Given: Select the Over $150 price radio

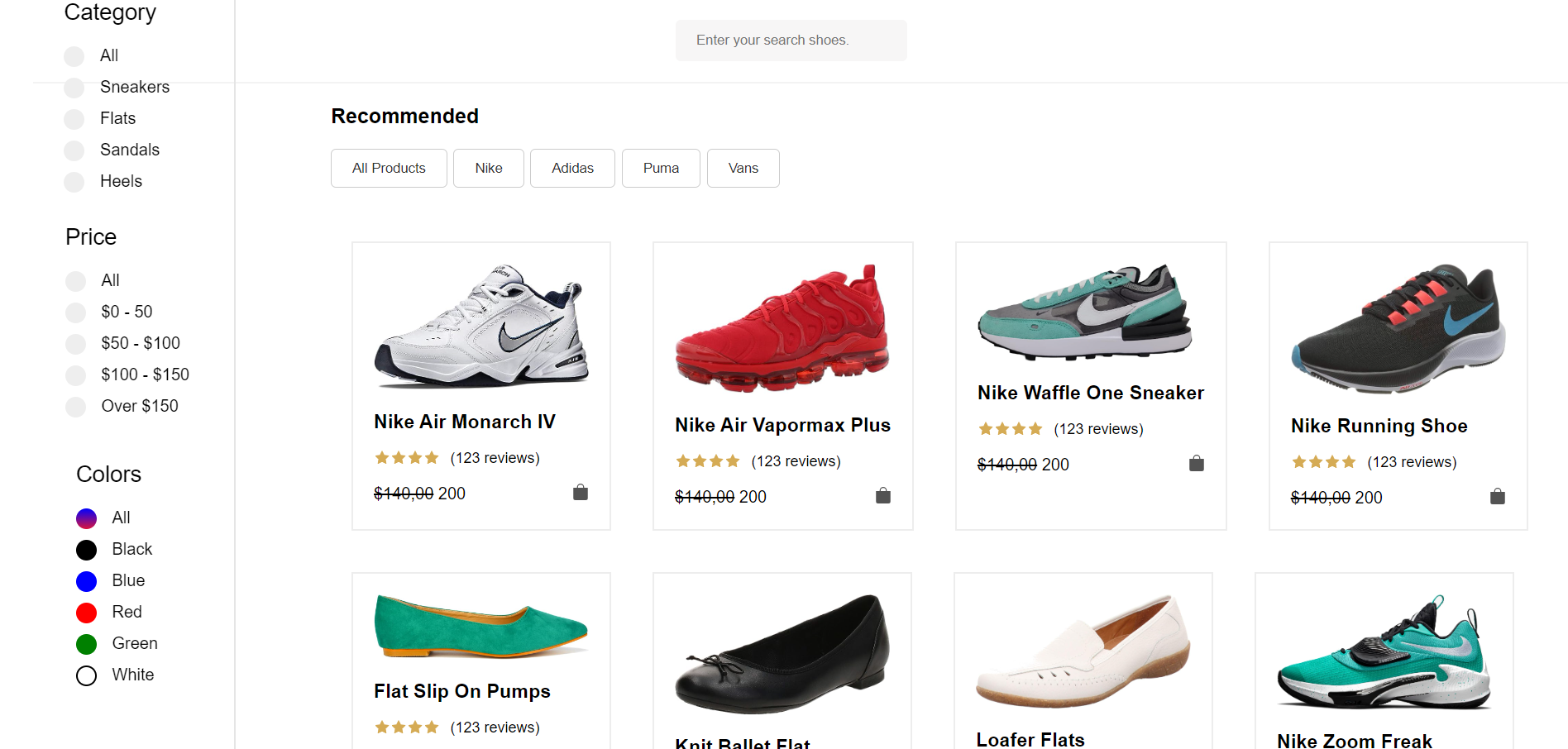Looking at the screenshot, I should 76,407.
